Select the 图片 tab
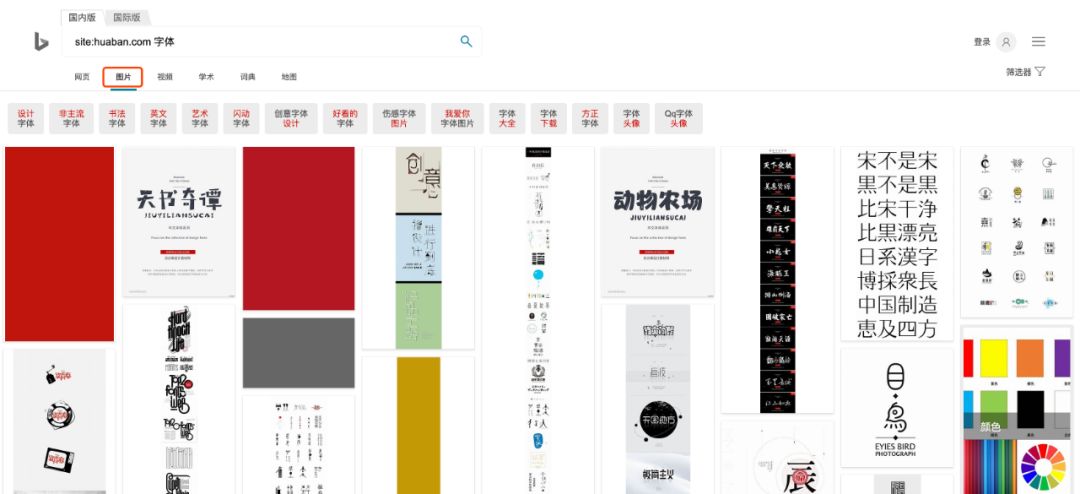This screenshot has width=1080, height=494. click(123, 76)
